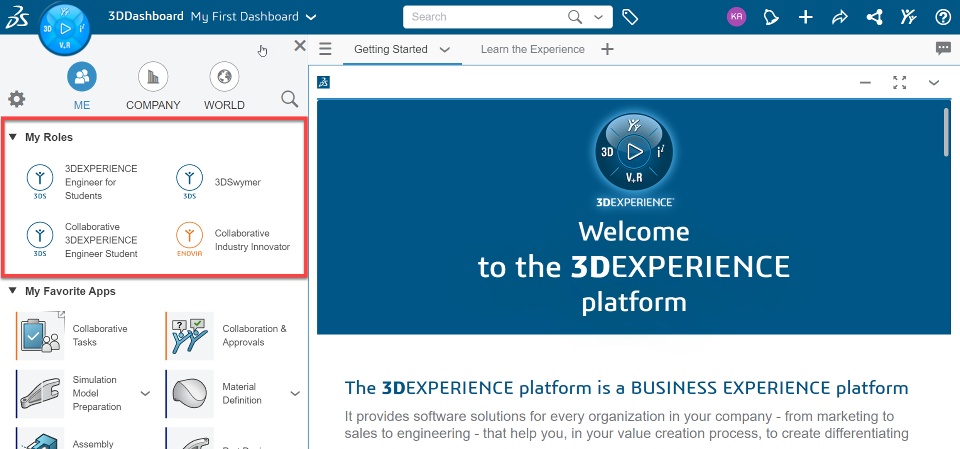Launch the Collaboration & Approvals app
The height and width of the screenshot is (449, 960).
190,335
